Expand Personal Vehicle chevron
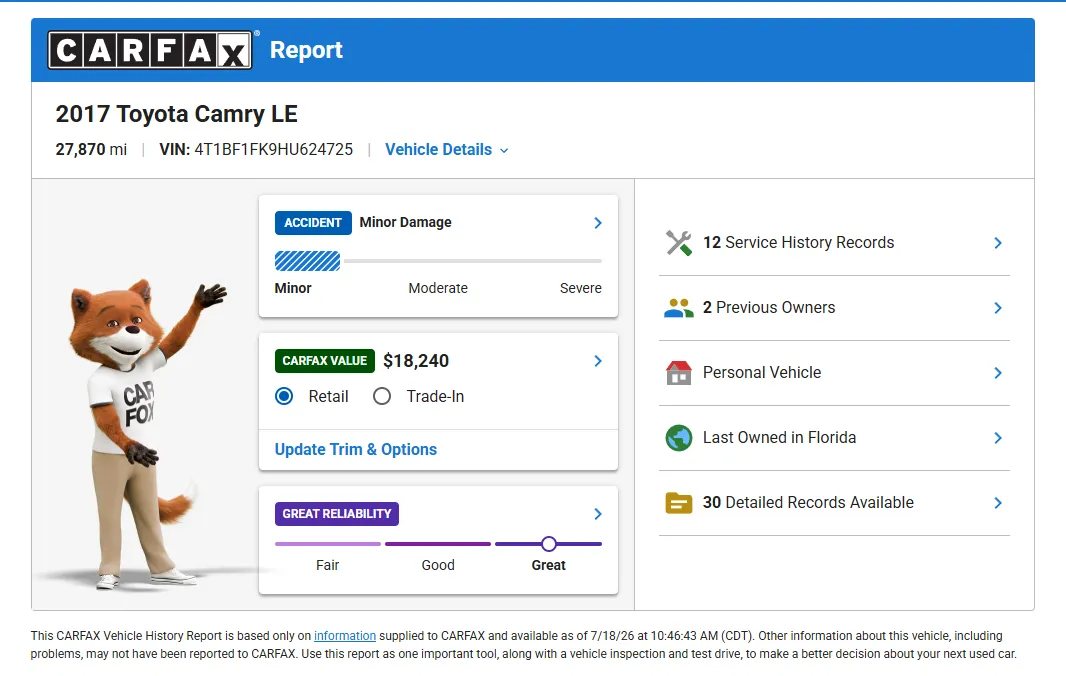 997,373
